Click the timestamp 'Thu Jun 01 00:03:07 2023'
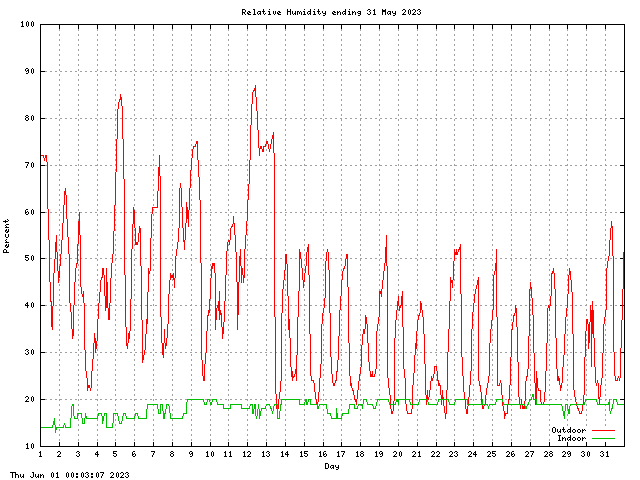This screenshot has width=640, height=480. point(69,475)
